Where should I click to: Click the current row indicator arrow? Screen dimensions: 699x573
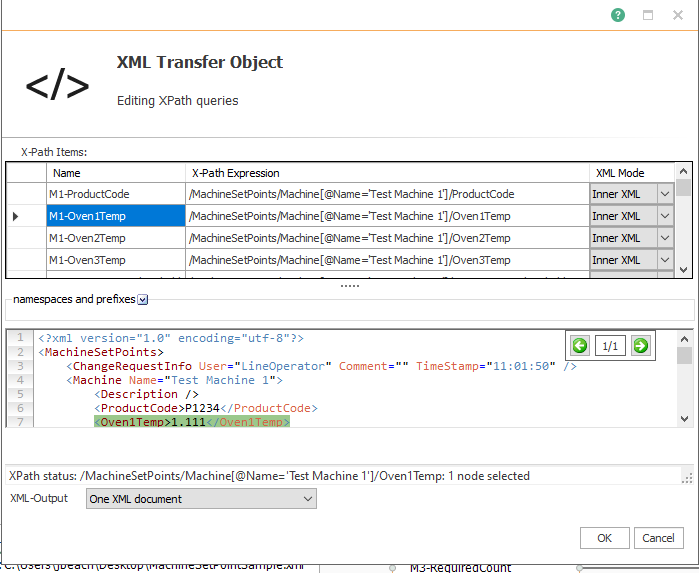click(x=15, y=216)
